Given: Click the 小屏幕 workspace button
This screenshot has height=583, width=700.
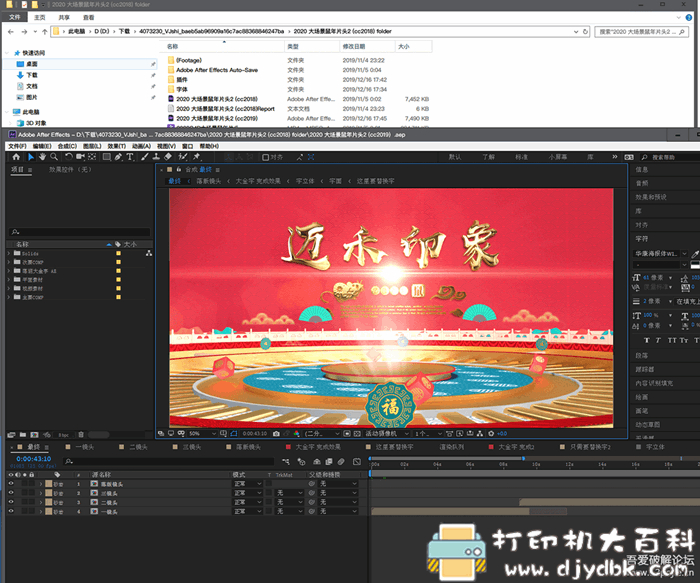Looking at the screenshot, I should (558, 157).
